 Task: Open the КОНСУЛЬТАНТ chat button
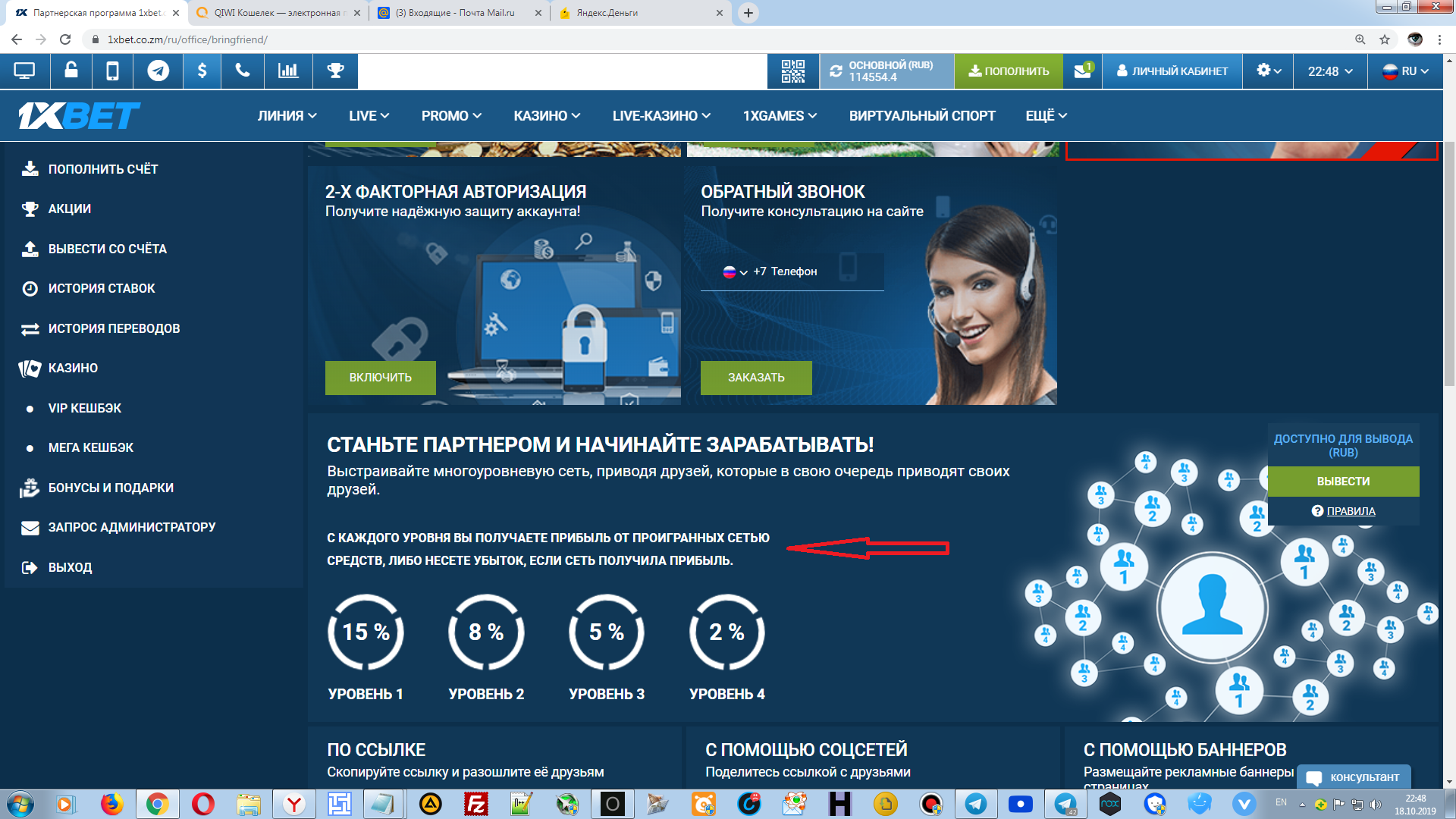tap(1354, 777)
